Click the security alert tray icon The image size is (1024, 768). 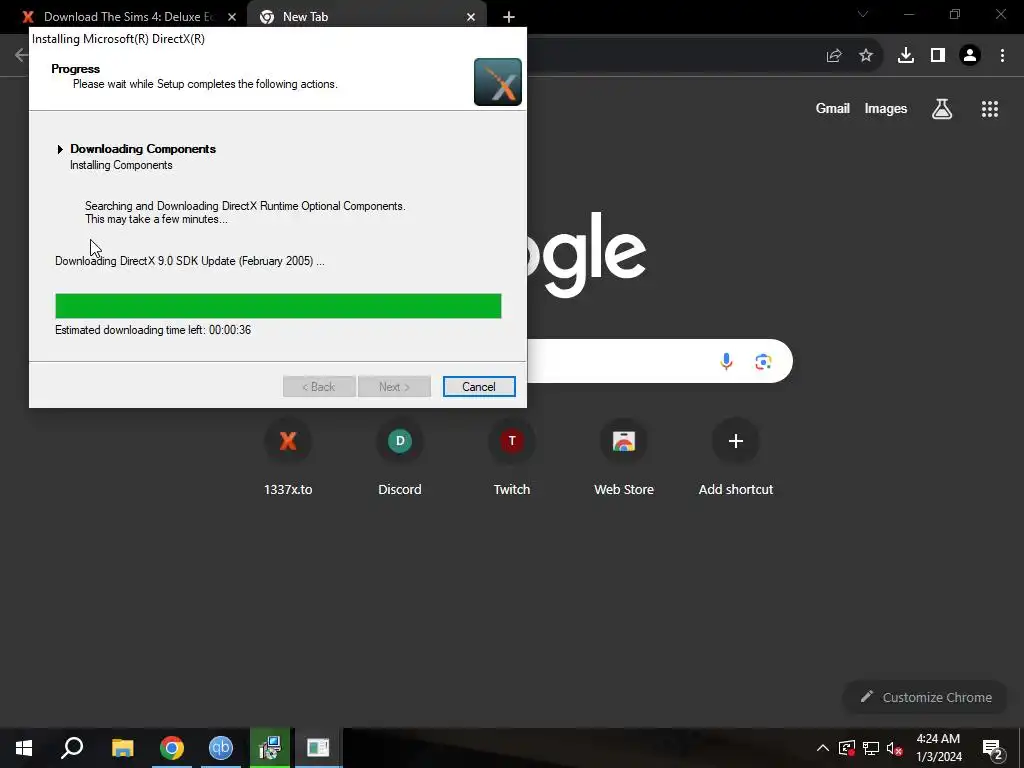point(847,748)
